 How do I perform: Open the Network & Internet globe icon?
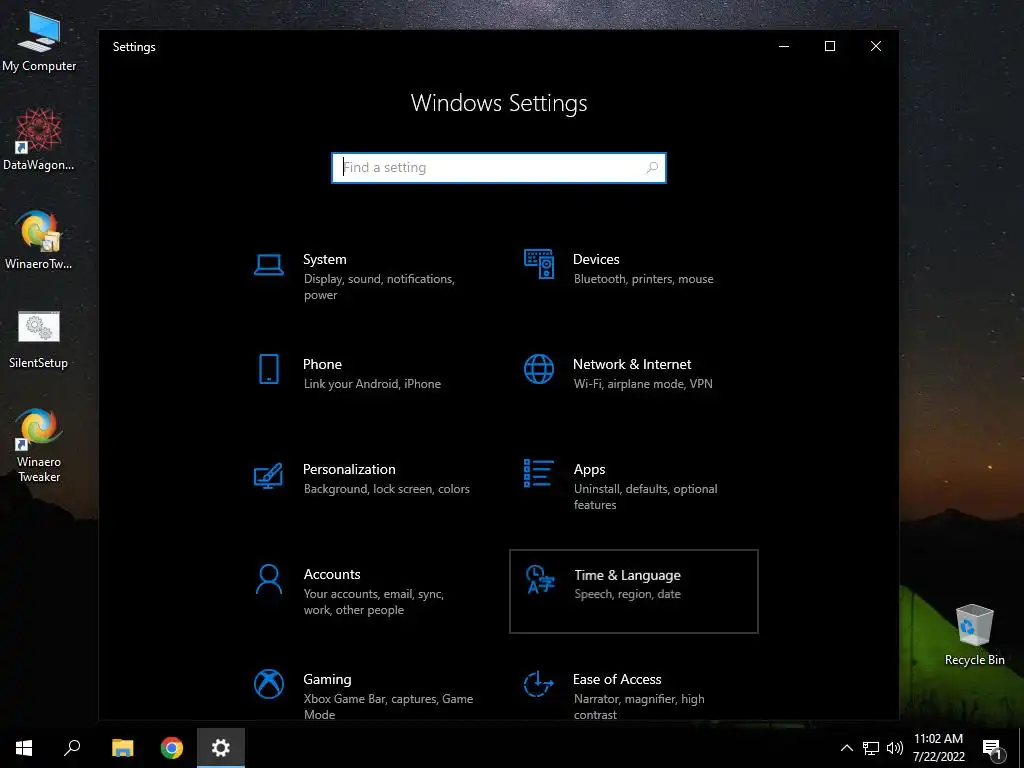pyautogui.click(x=539, y=369)
